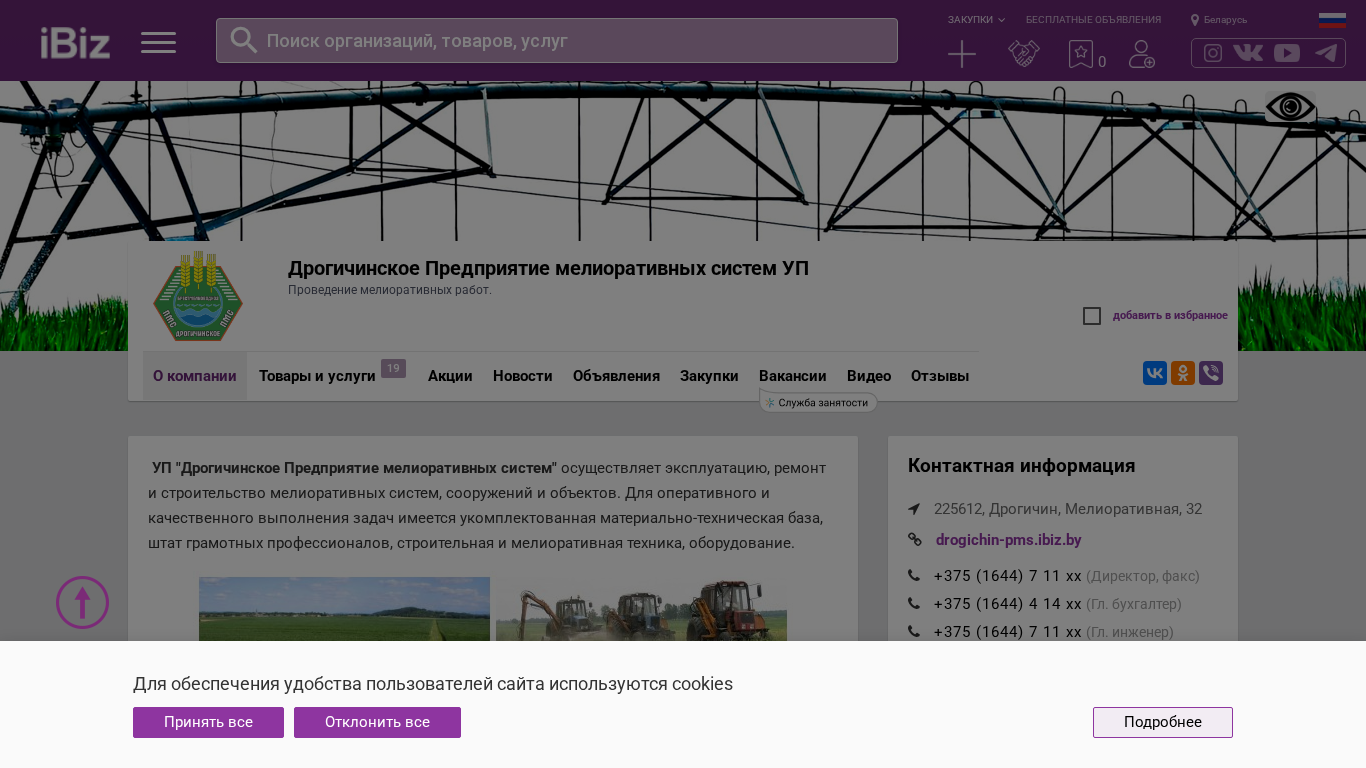Check the 'добавить в избранное' checkbox

coord(1092,316)
